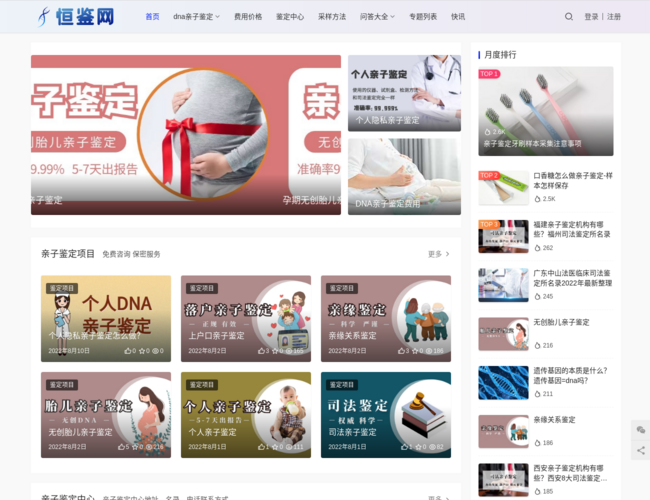Click like icon on 胎儿亲子鉴定 card
Viewport: 650px width, 500px height.
[121, 447]
